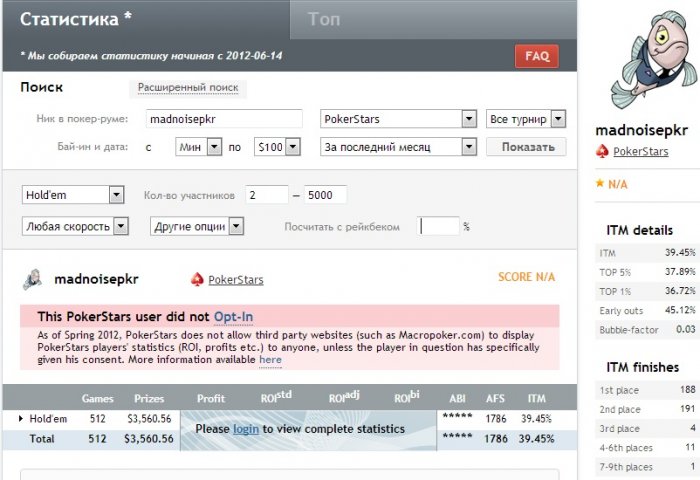The height and width of the screenshot is (480, 700).
Task: Click the AFS column header
Action: (x=496, y=399)
